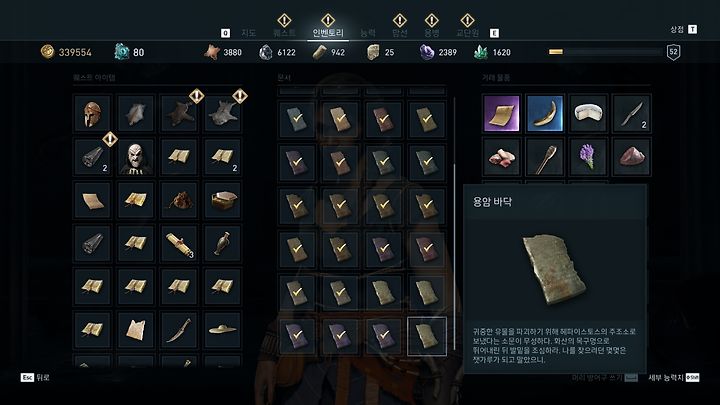The image size is (720, 405).
Task: Click the 세부 능력치 detailed stats button
Action: click(x=674, y=377)
